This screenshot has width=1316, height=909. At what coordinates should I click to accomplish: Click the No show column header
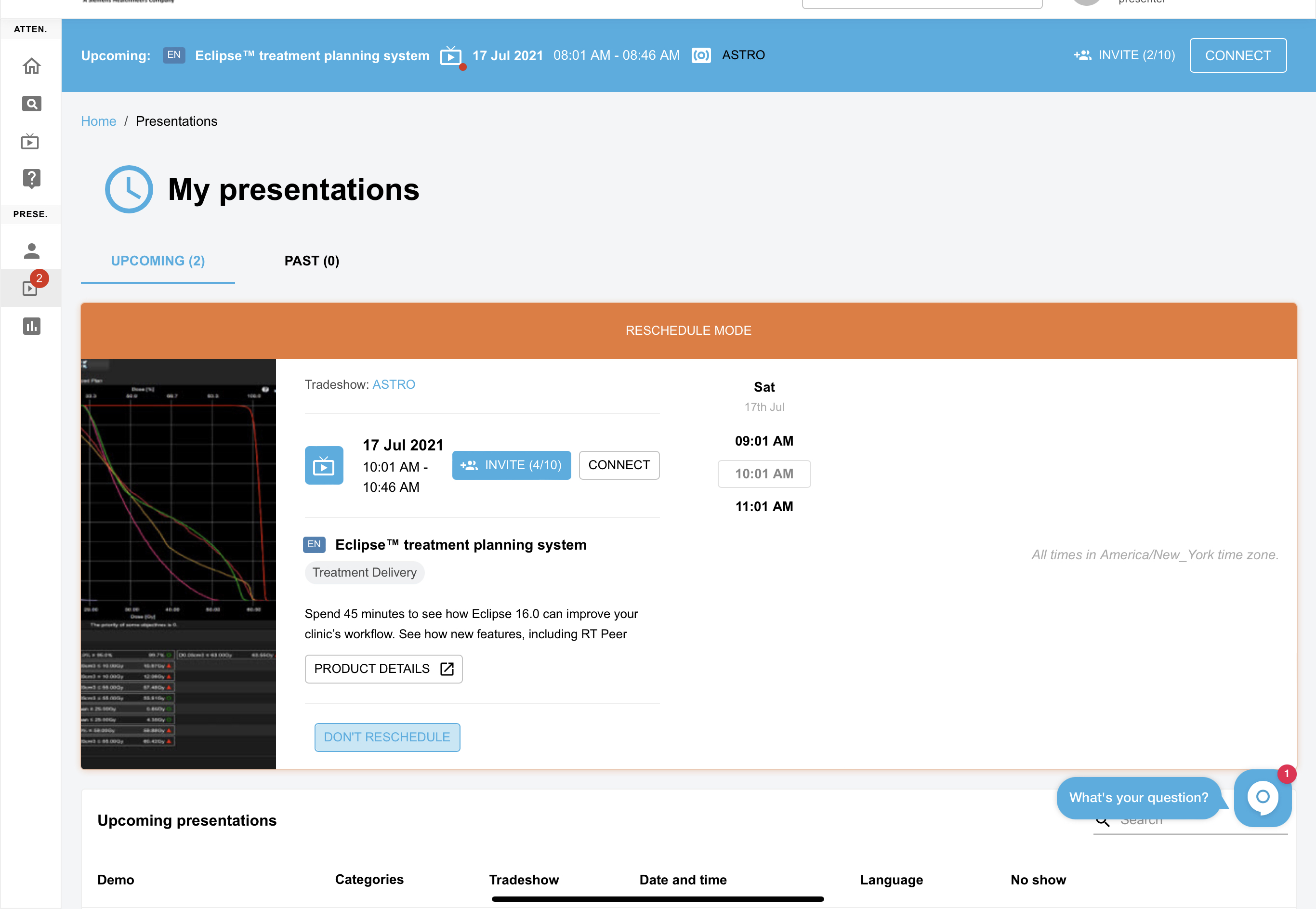pyautogui.click(x=1038, y=880)
